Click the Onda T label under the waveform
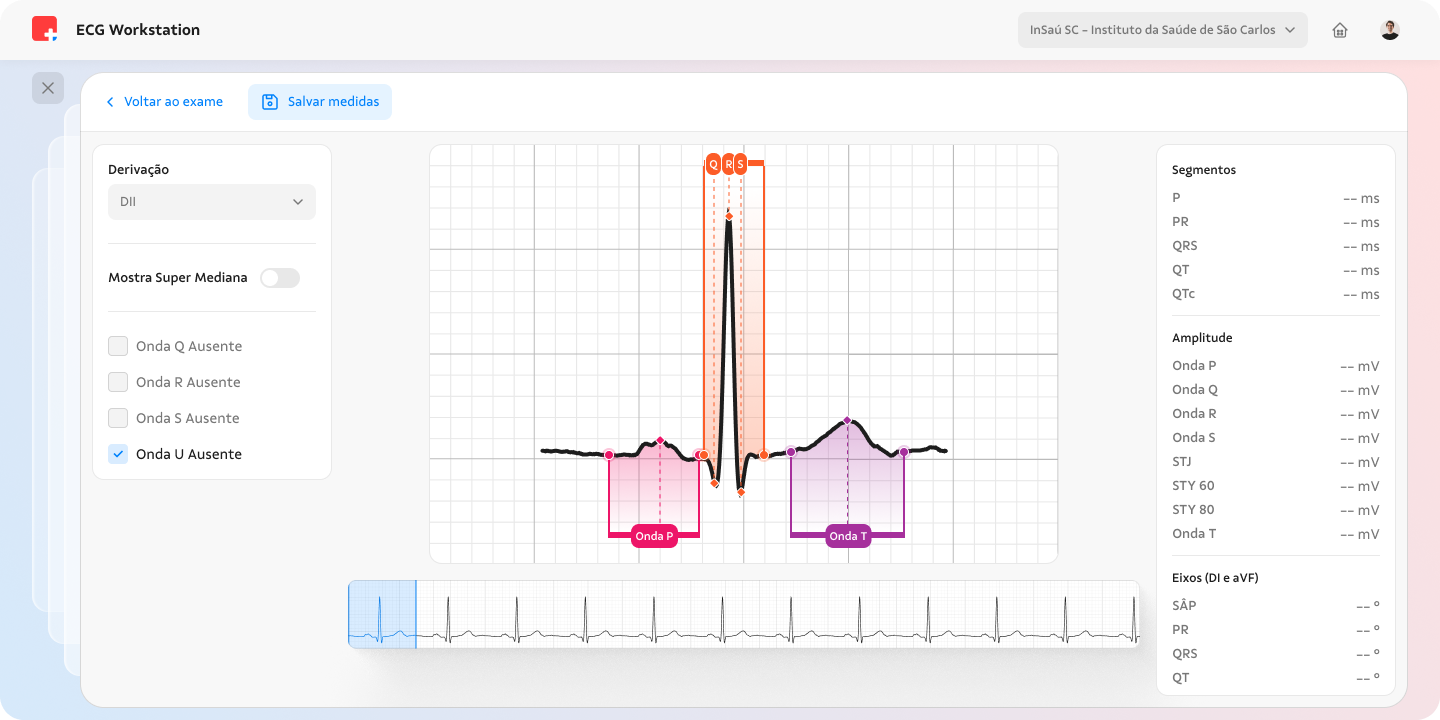The width and height of the screenshot is (1440, 720). (x=847, y=536)
